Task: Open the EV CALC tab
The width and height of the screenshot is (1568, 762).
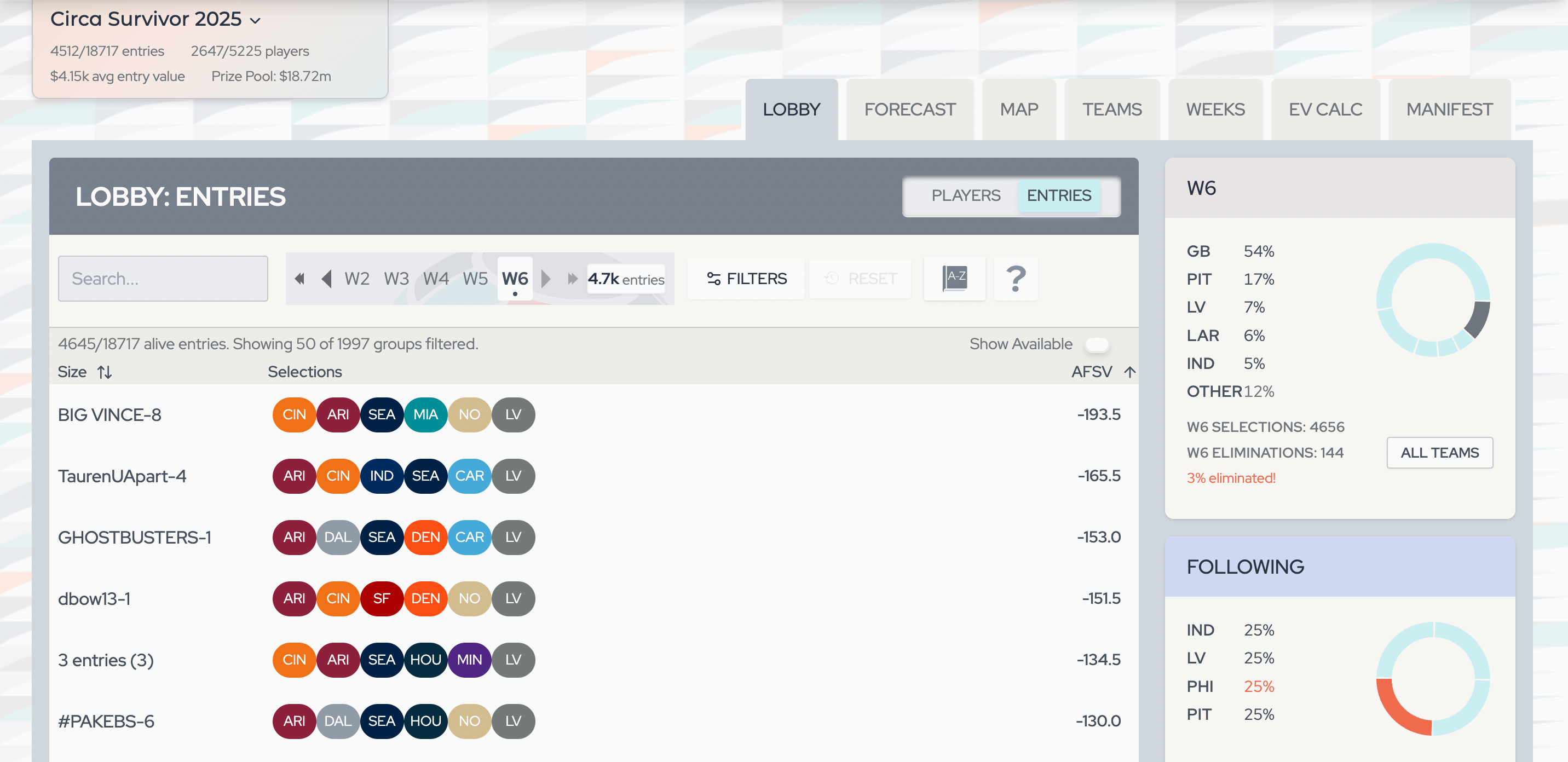Action: click(x=1325, y=109)
